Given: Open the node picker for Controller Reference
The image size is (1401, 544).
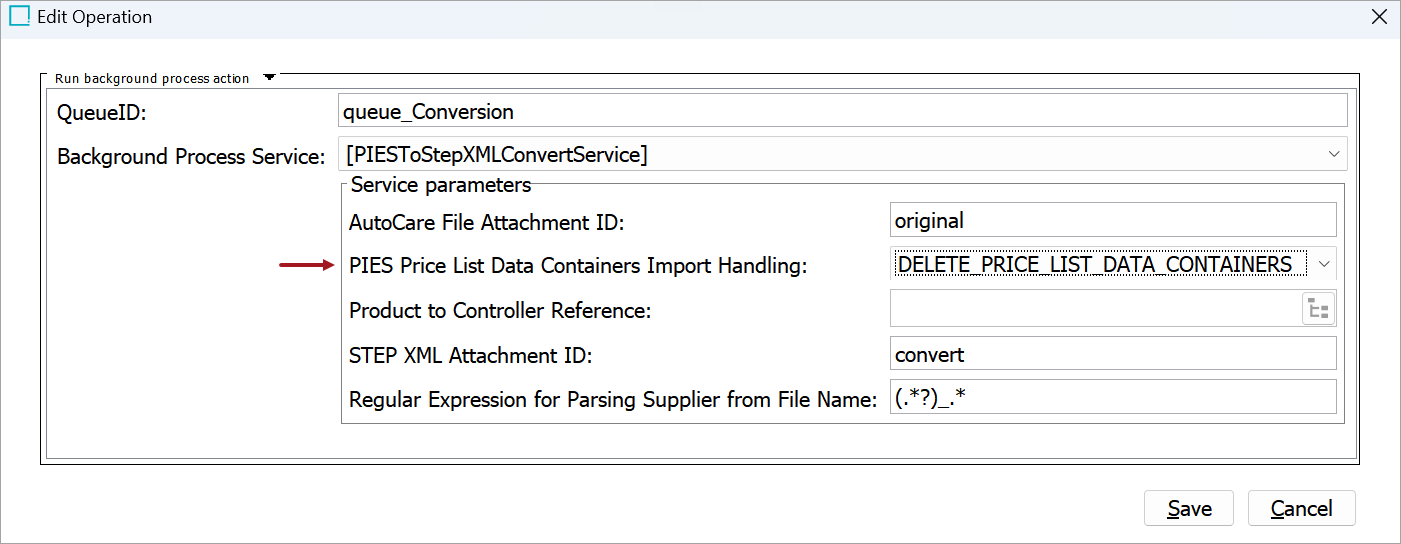Looking at the screenshot, I should 1319,310.
